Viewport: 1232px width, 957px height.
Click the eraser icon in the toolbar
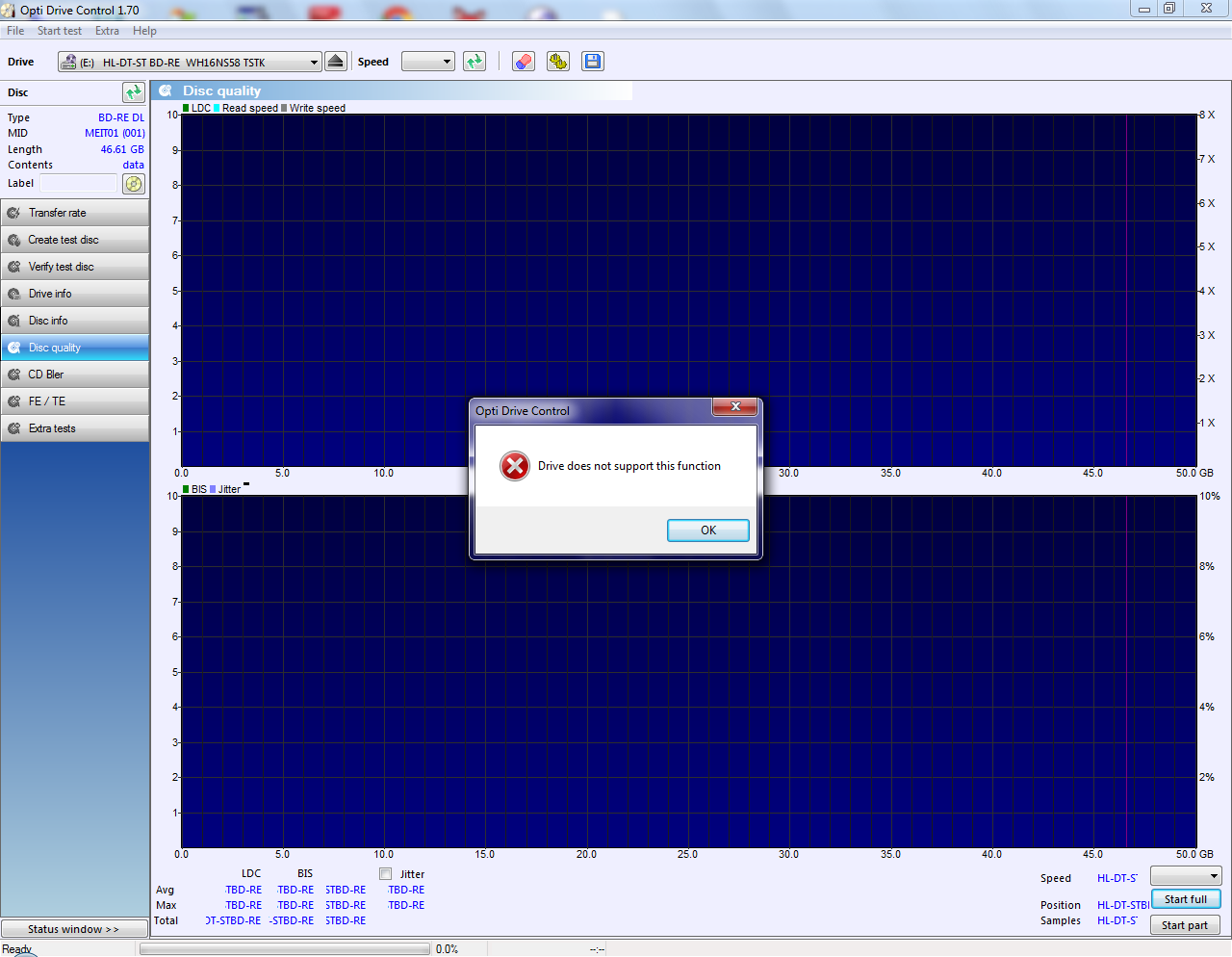pyautogui.click(x=523, y=62)
